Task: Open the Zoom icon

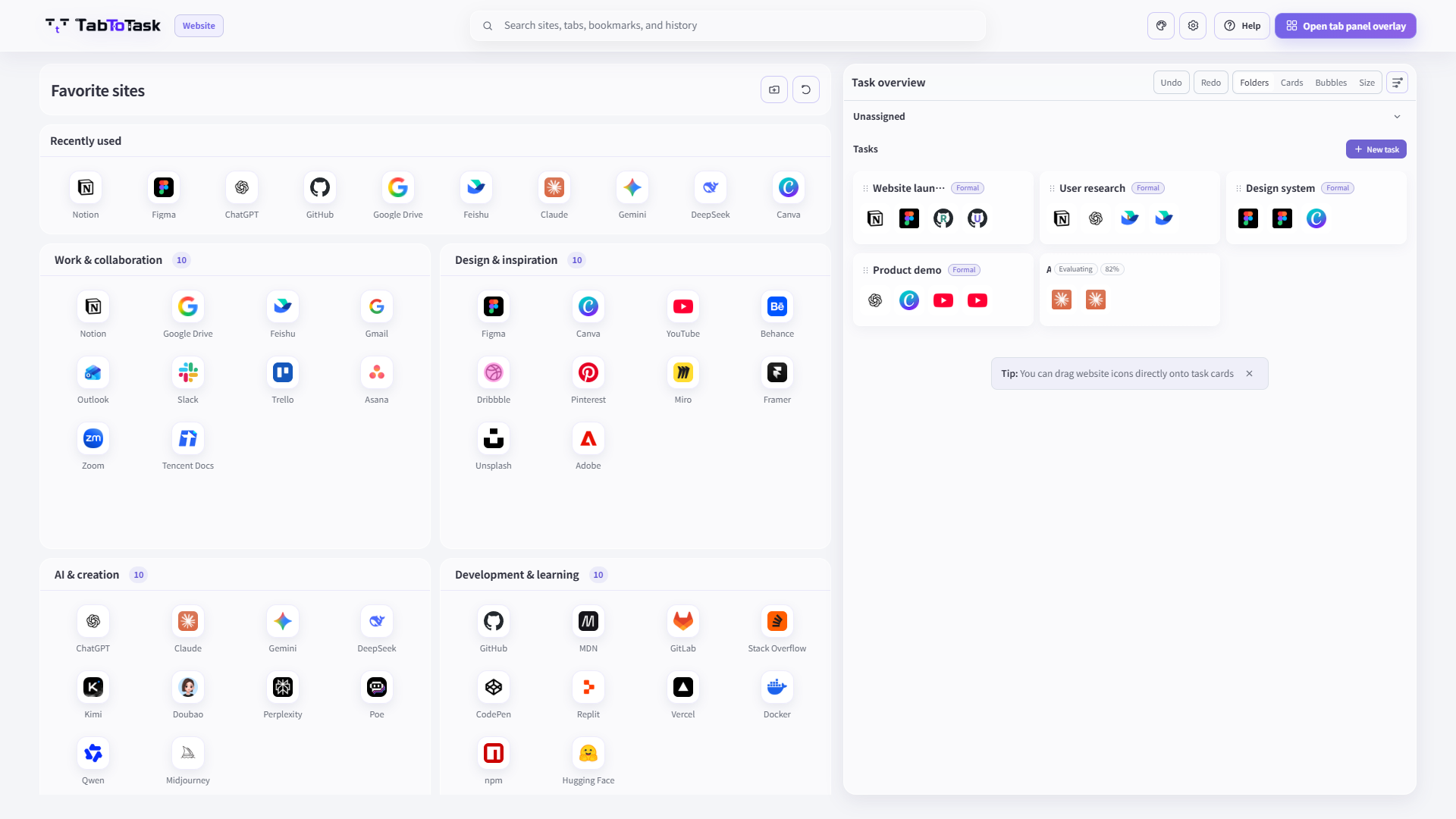Action: pos(93,438)
